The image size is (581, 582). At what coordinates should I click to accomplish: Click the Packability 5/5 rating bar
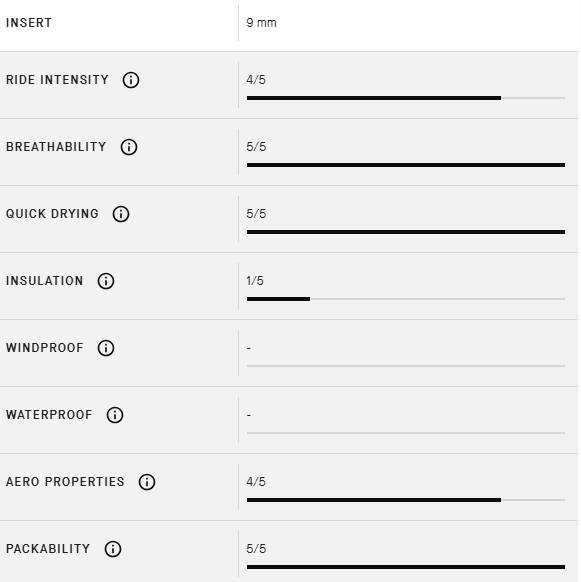pos(406,567)
